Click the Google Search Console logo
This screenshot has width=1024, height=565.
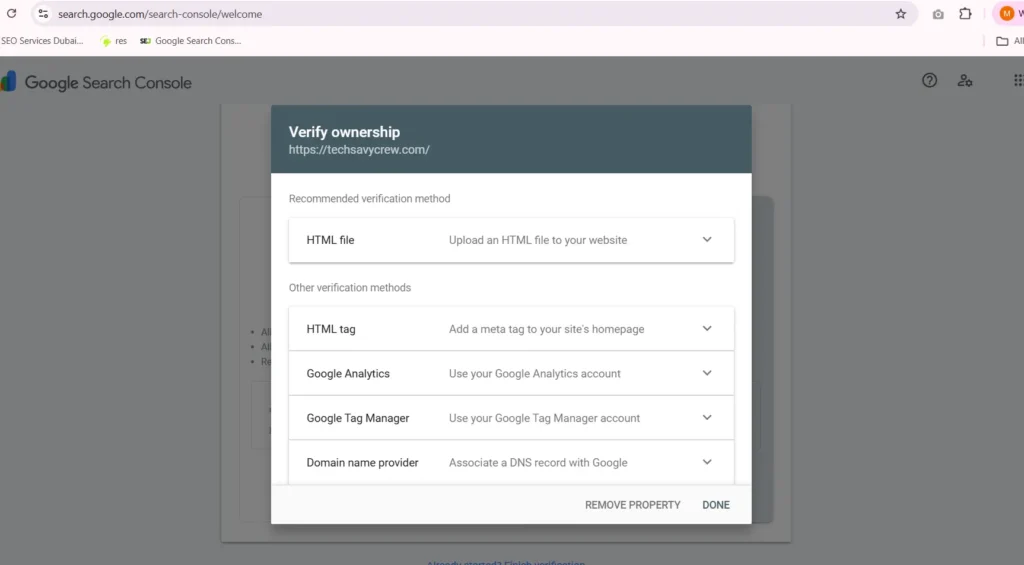pos(96,82)
